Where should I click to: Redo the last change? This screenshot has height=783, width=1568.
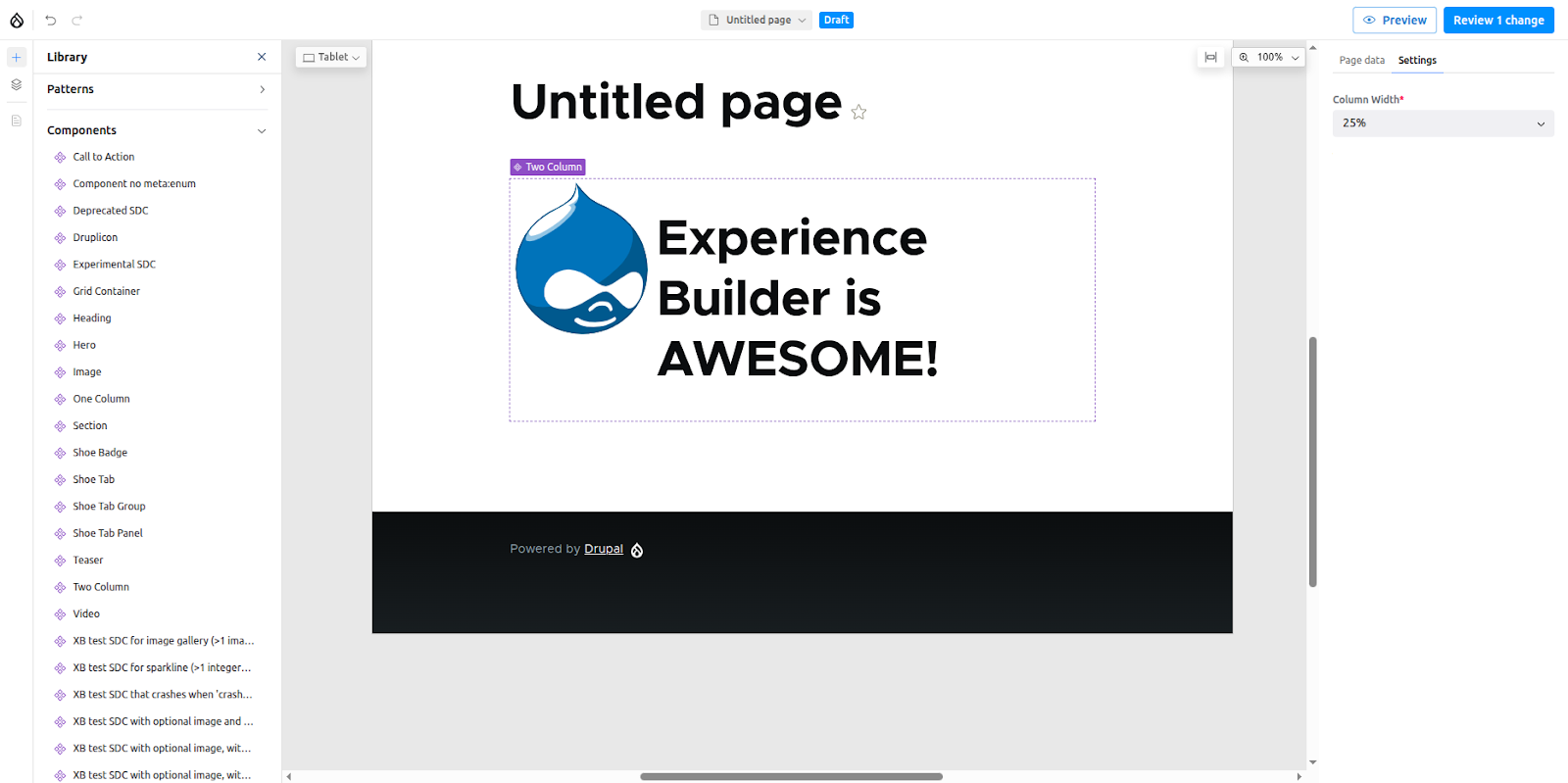(77, 20)
